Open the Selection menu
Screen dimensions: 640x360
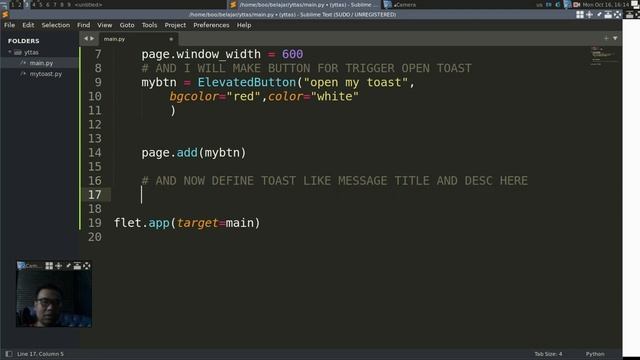56,25
